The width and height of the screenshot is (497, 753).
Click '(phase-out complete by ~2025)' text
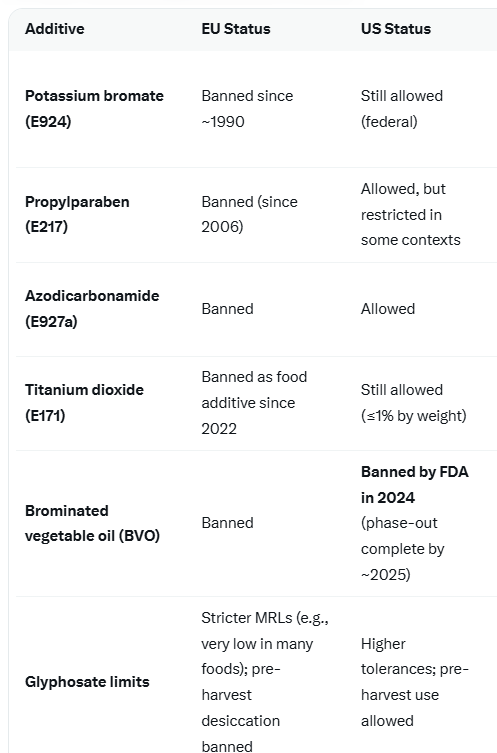coord(403,549)
